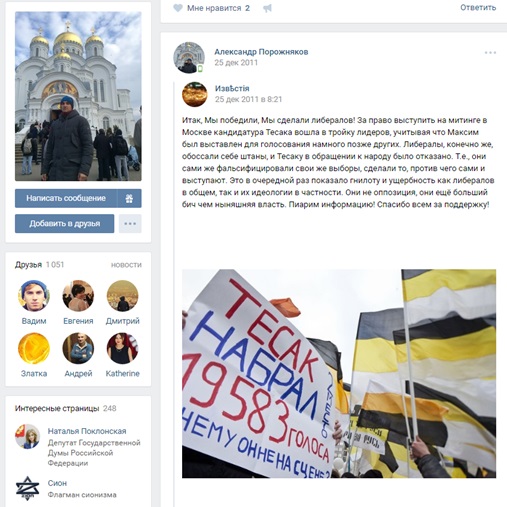The width and height of the screenshot is (507, 507).
Task: Open friend Вадим's avatar
Action: tap(34, 296)
